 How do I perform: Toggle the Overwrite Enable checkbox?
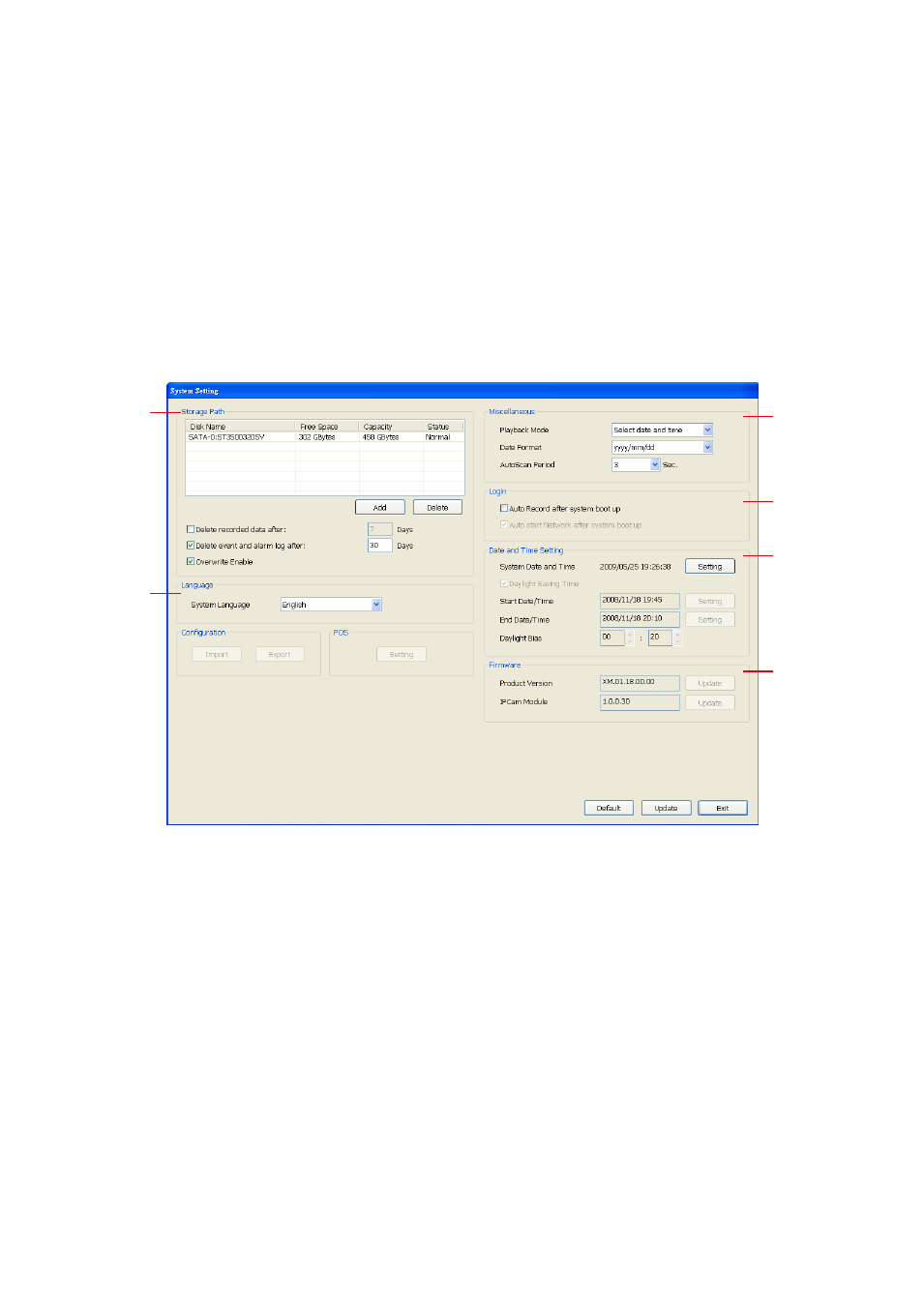[x=191, y=561]
